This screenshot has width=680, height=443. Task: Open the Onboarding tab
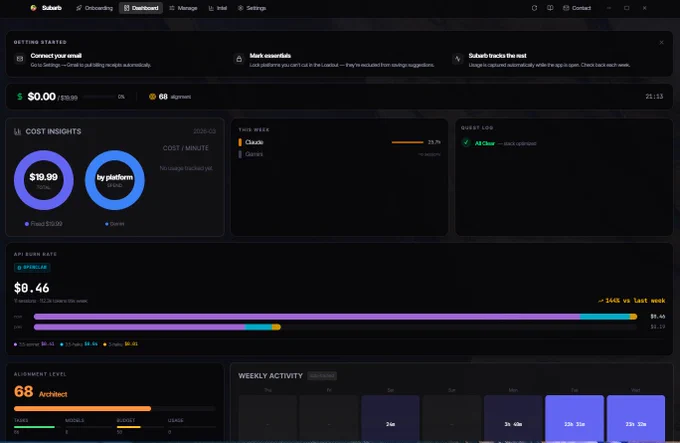coord(94,8)
